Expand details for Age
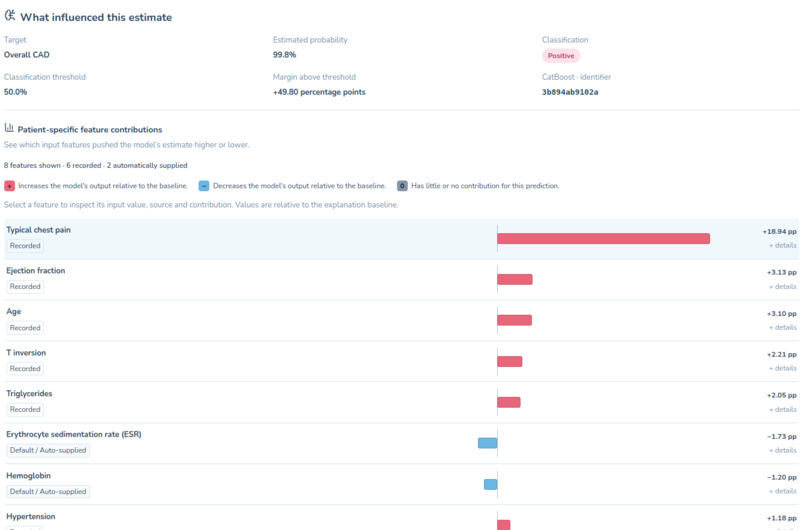The width and height of the screenshot is (806, 530). pos(783,327)
